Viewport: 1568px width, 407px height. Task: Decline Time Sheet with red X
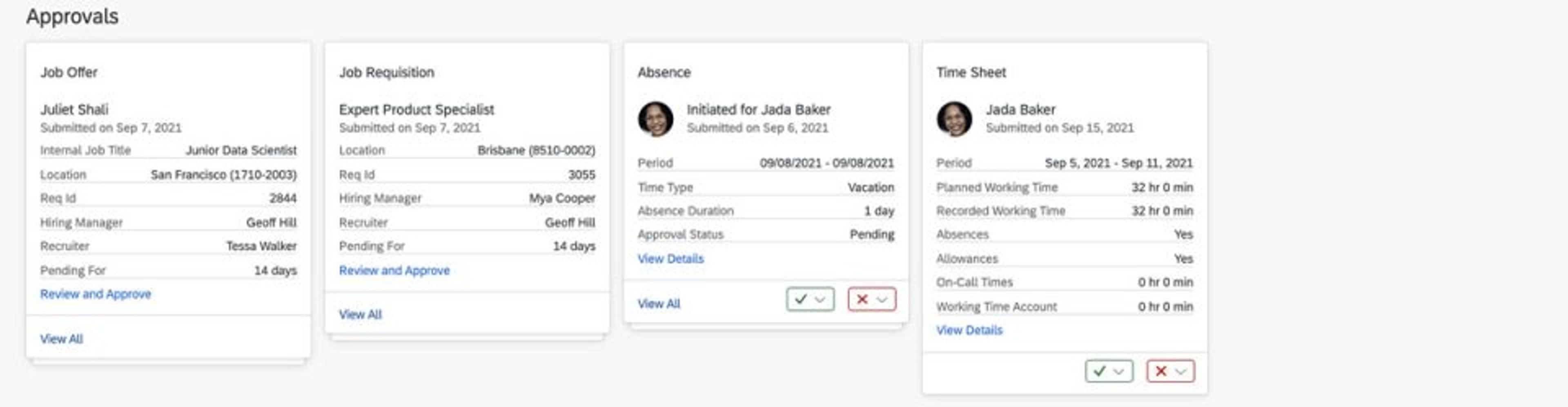coord(1161,371)
